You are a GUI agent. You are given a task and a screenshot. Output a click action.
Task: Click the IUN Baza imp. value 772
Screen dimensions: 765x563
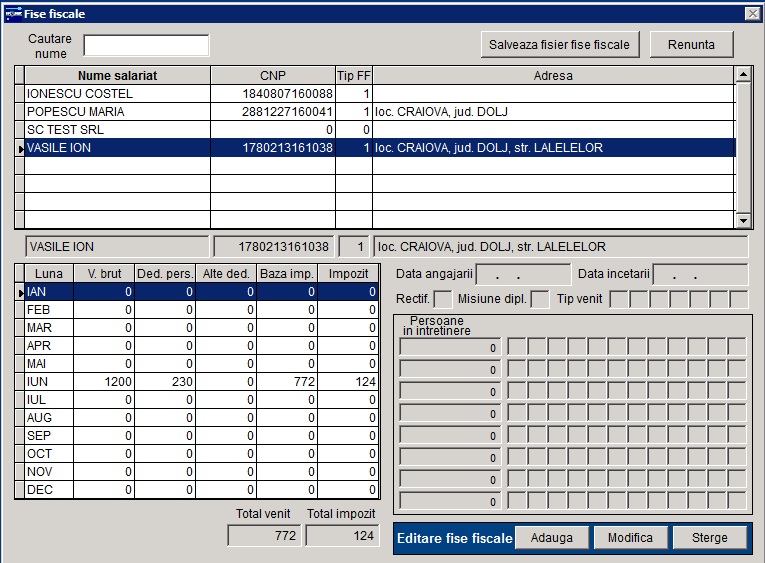tap(287, 382)
